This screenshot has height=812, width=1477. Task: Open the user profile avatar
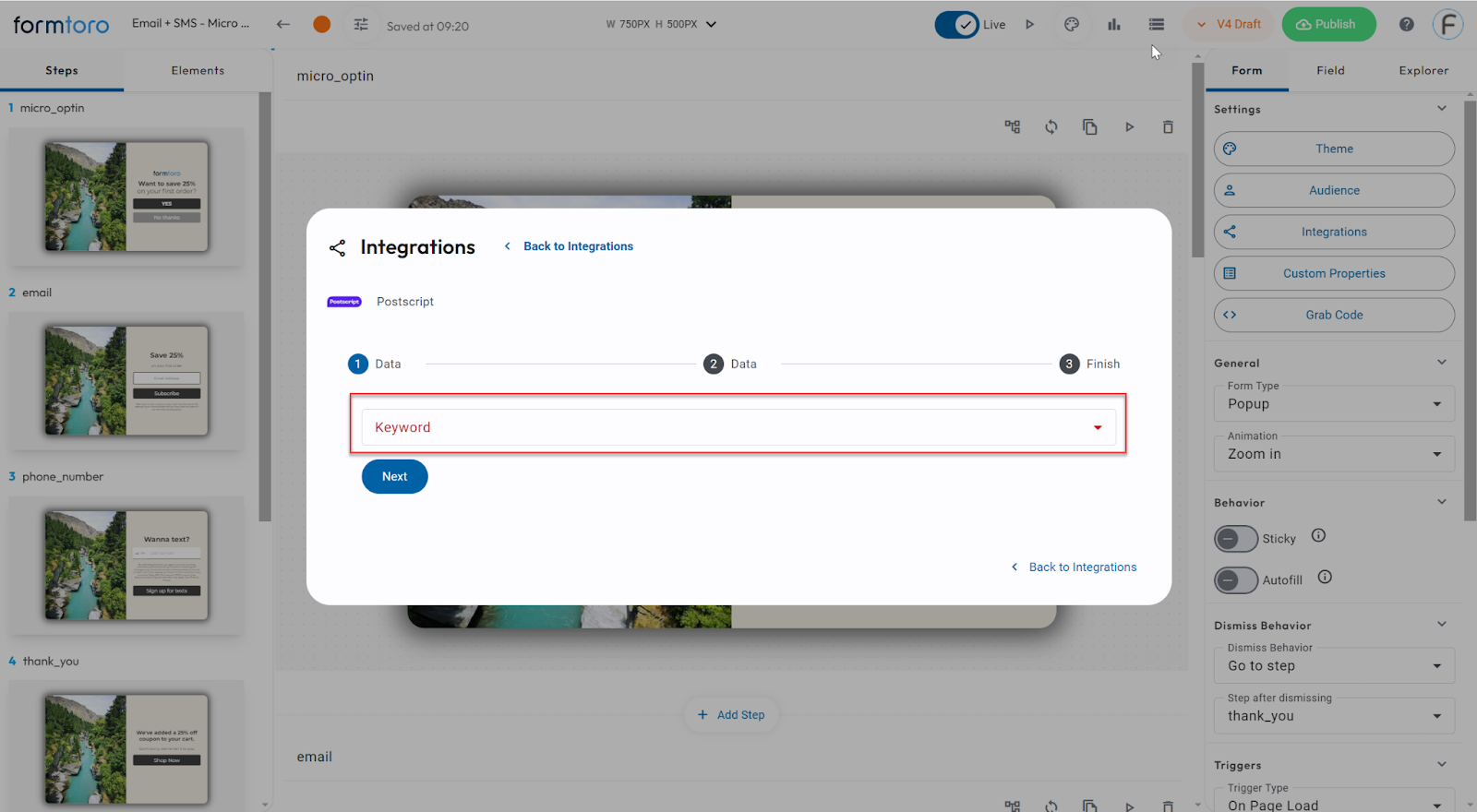[x=1448, y=25]
